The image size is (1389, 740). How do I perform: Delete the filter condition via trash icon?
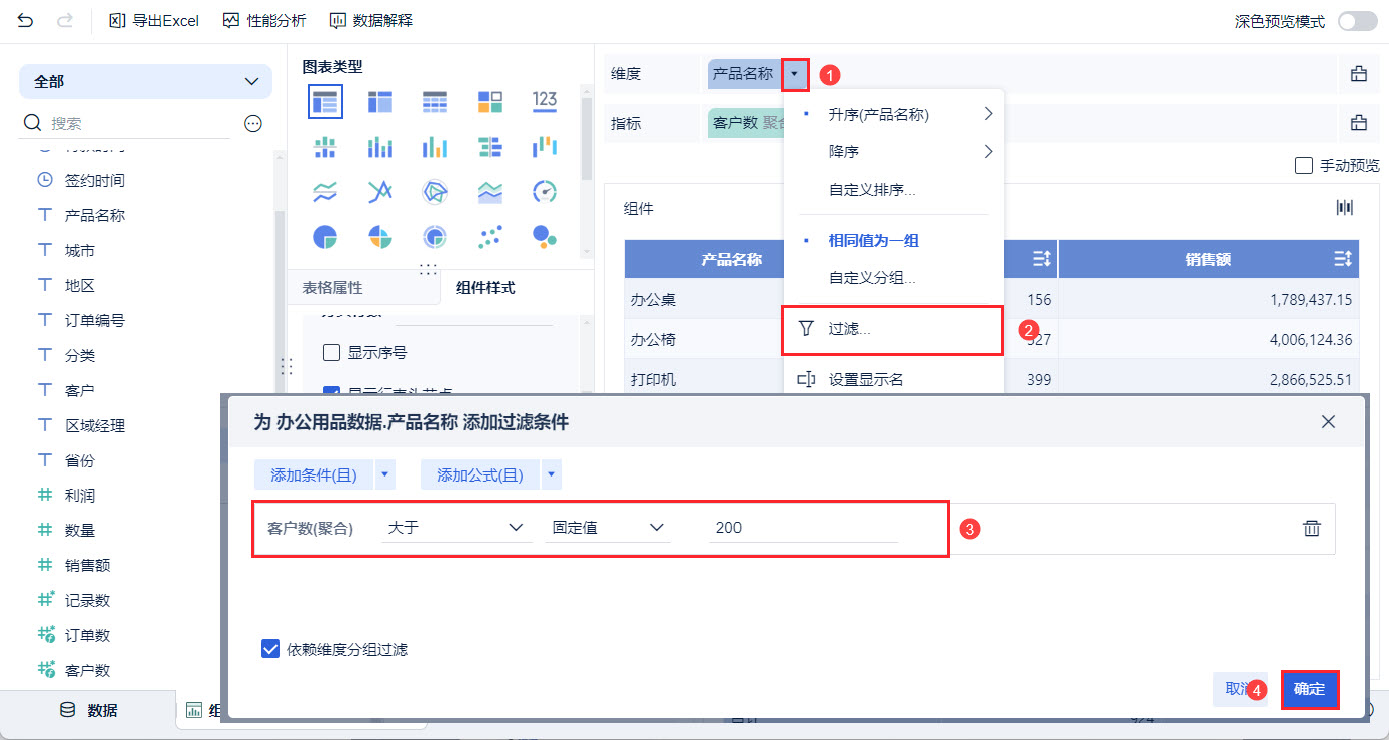[x=1311, y=529]
